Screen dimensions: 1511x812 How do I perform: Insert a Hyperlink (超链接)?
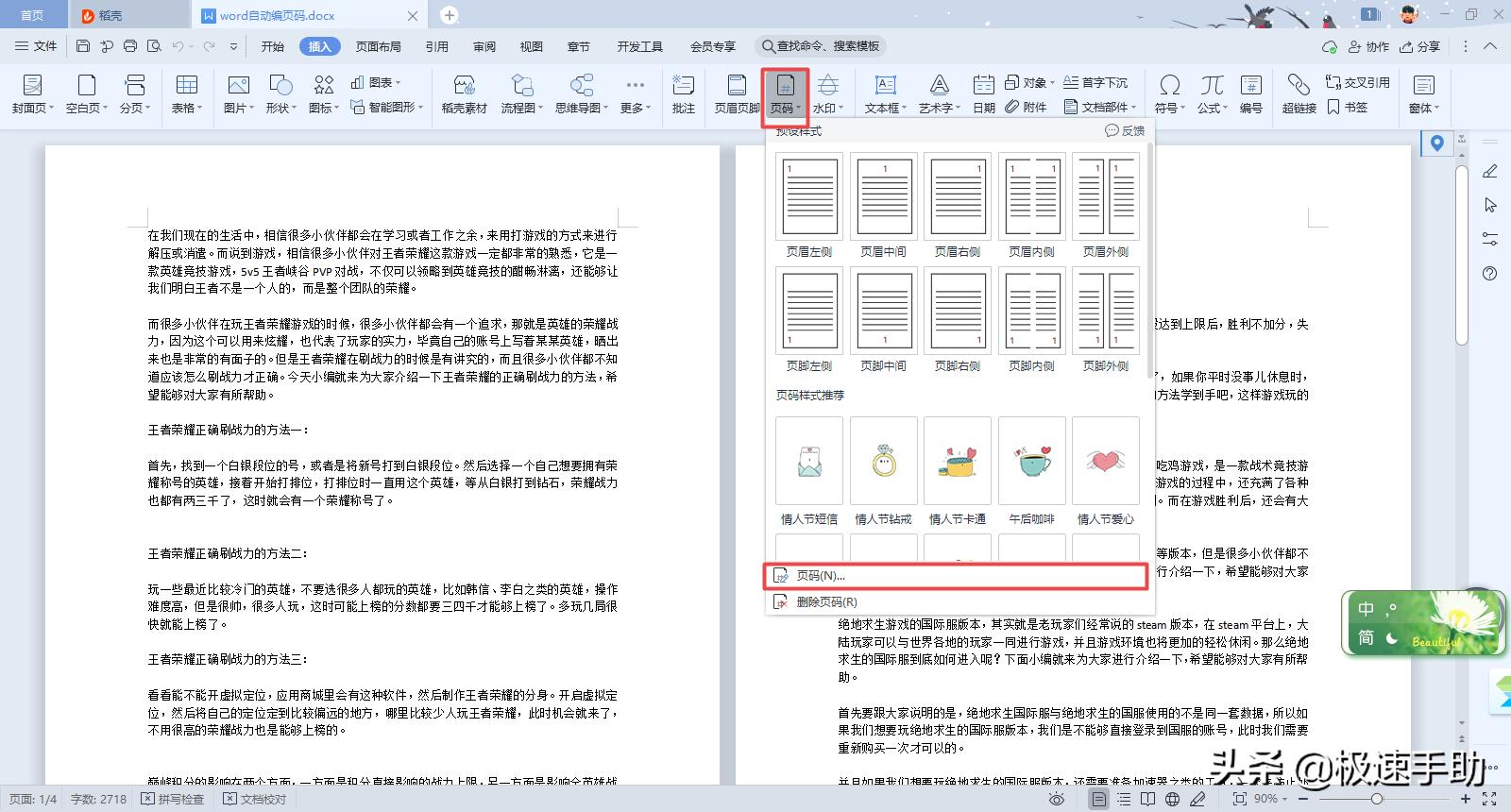(x=1299, y=94)
